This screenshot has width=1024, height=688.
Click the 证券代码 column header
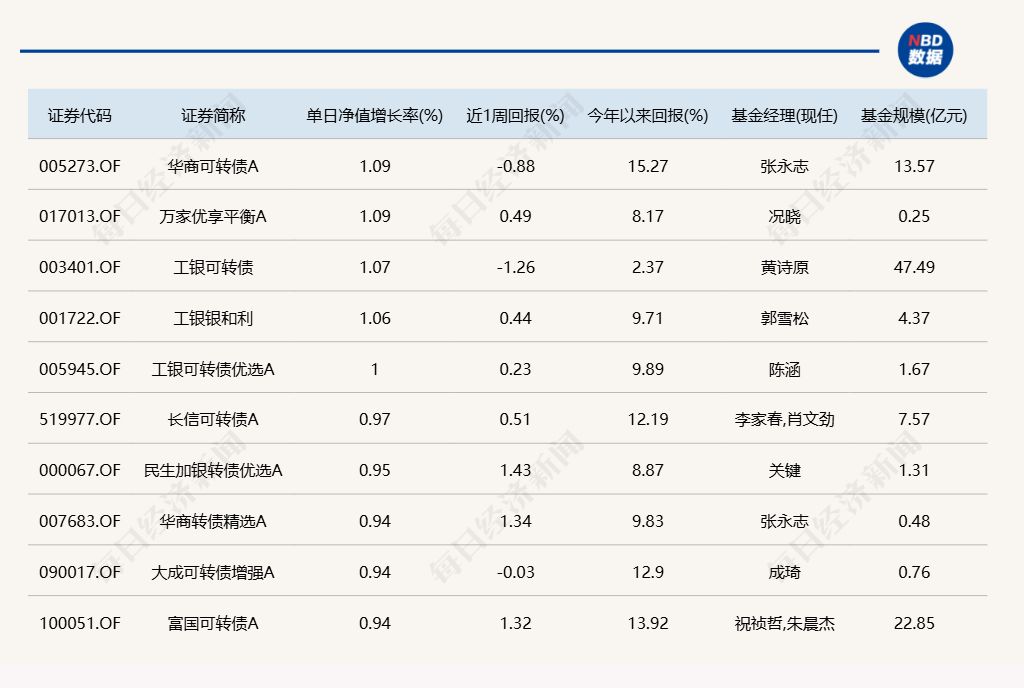(x=80, y=115)
